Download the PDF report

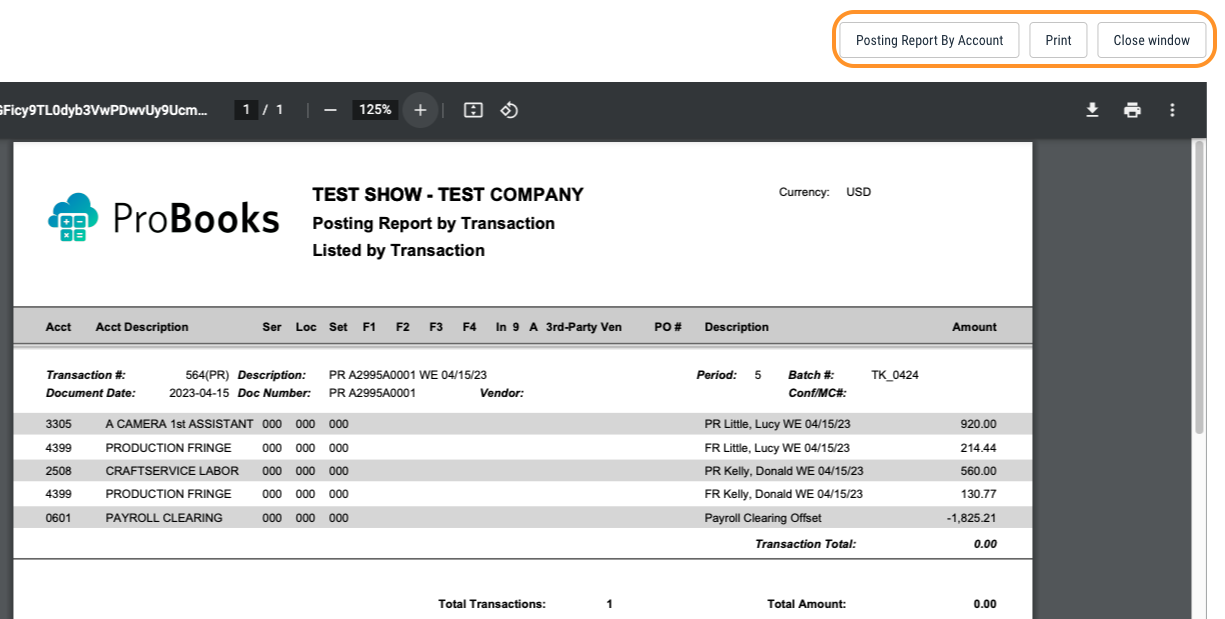tap(1092, 110)
